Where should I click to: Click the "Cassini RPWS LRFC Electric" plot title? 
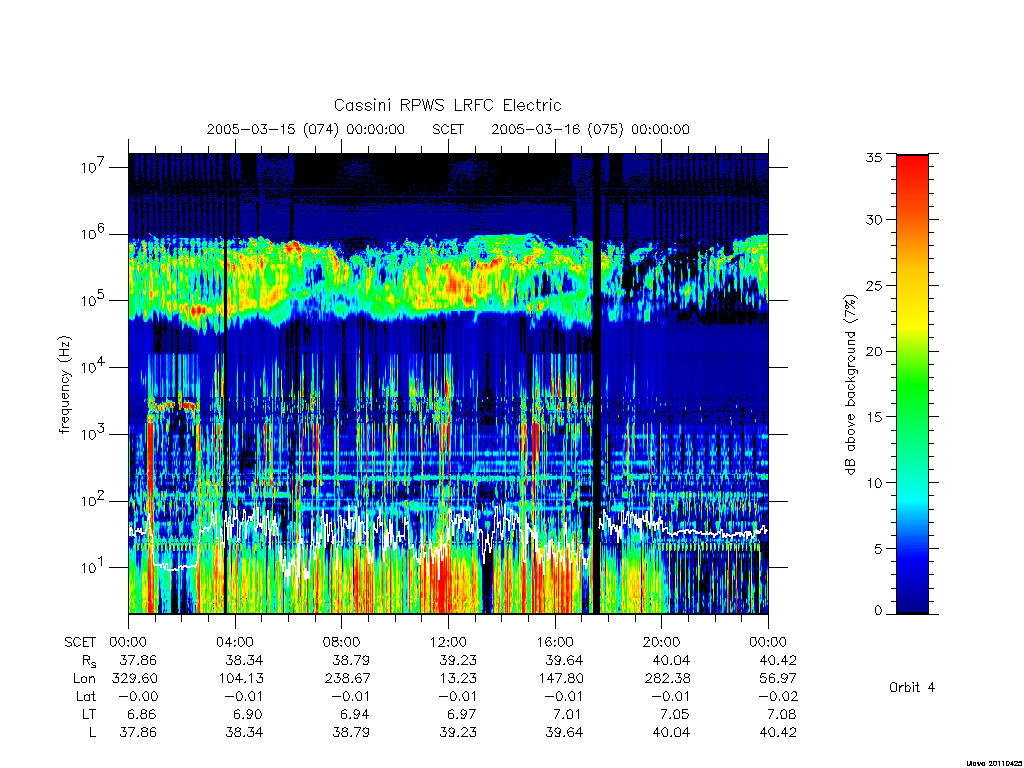pyautogui.click(x=447, y=105)
